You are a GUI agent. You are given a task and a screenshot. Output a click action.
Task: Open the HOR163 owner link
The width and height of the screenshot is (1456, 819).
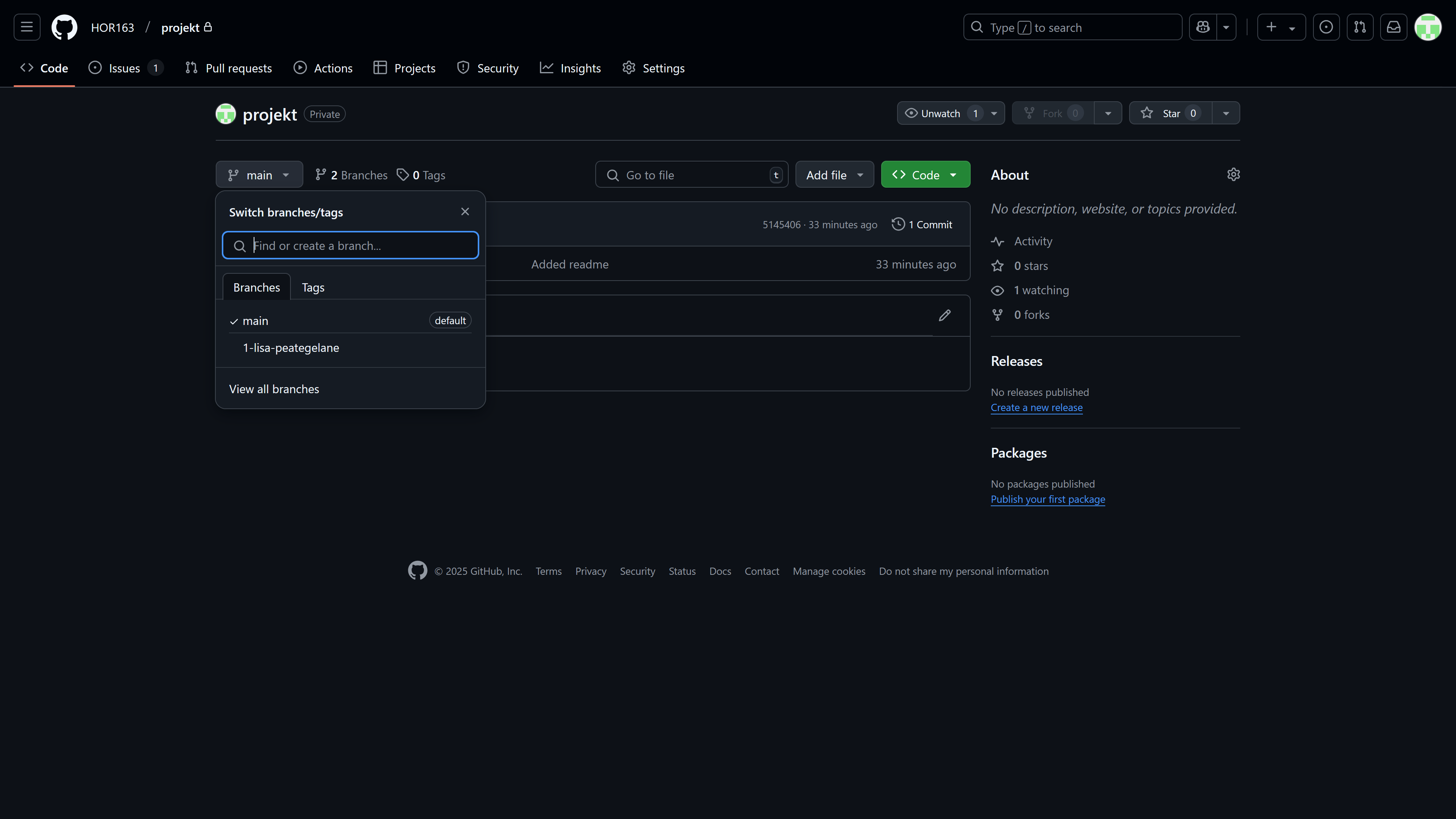click(113, 28)
